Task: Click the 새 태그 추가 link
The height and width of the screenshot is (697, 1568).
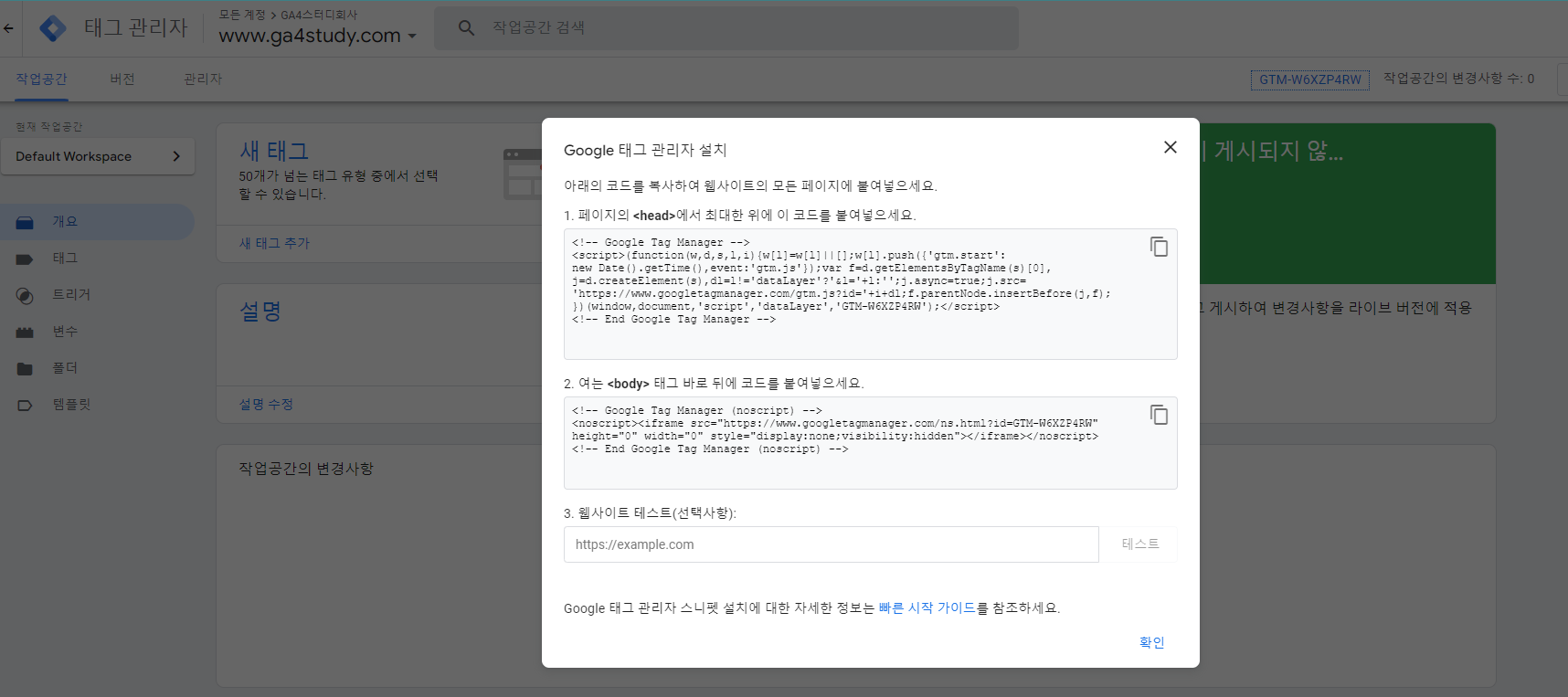Action: point(274,243)
